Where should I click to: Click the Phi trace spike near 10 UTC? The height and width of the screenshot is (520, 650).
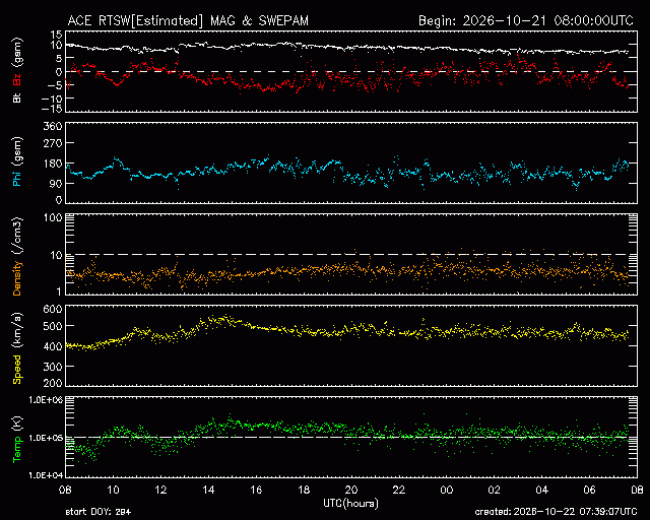(116, 159)
